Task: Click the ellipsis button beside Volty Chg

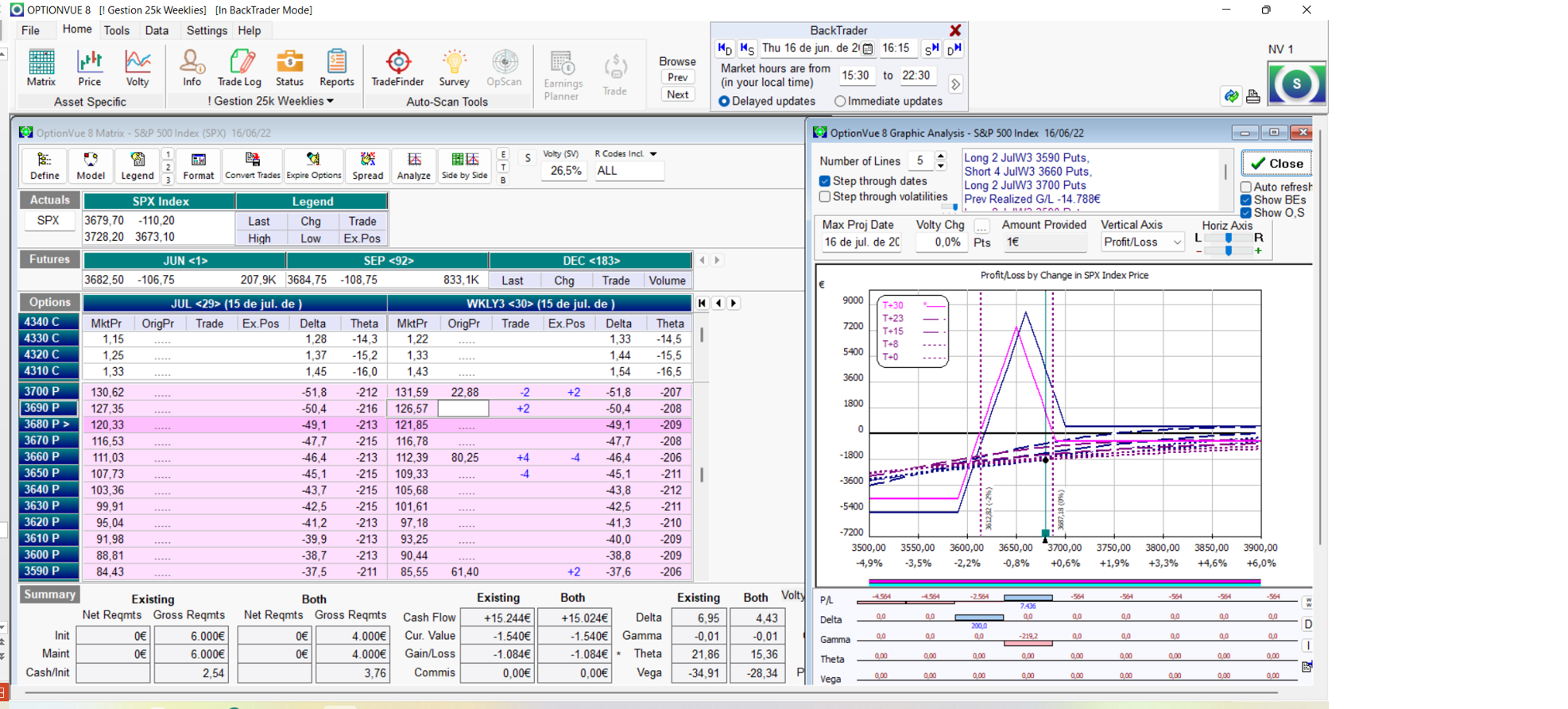Action: [x=982, y=227]
